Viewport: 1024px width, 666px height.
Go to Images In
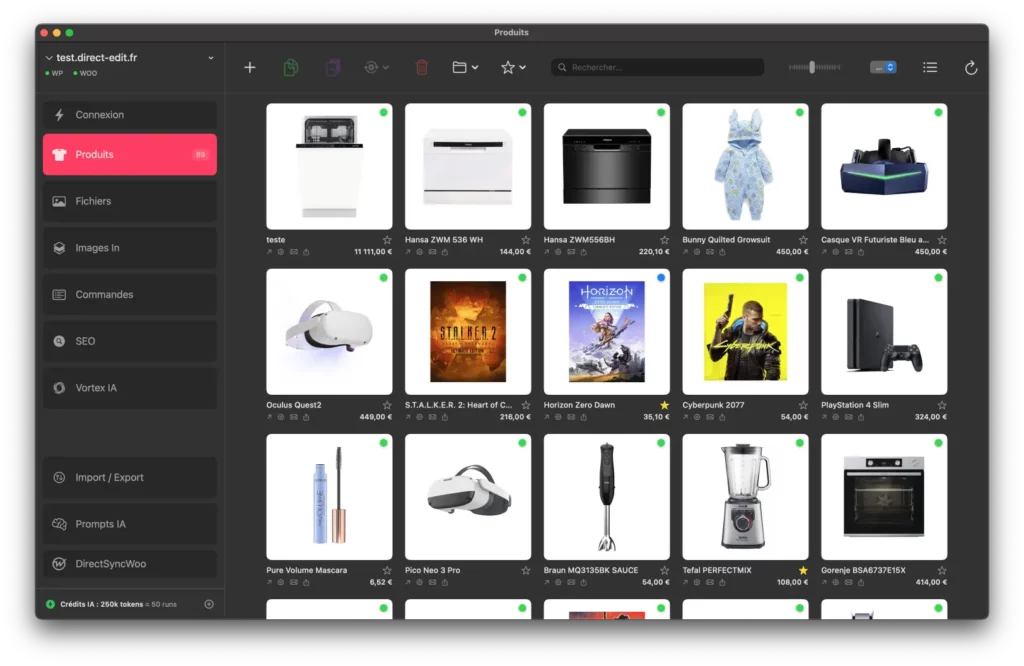coord(130,248)
